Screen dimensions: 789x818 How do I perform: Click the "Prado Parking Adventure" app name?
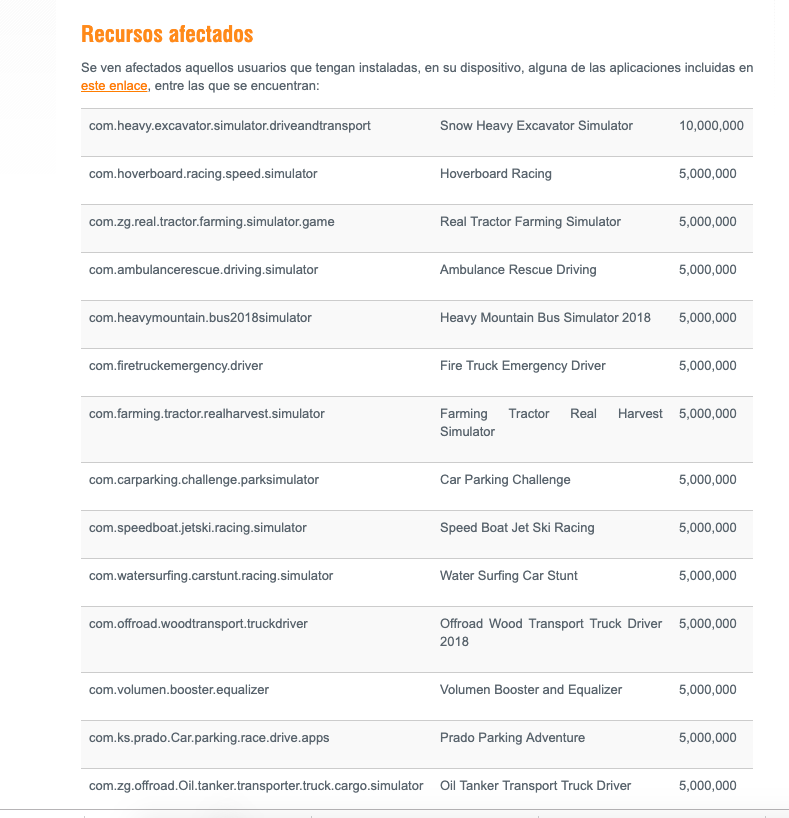pyautogui.click(x=512, y=738)
